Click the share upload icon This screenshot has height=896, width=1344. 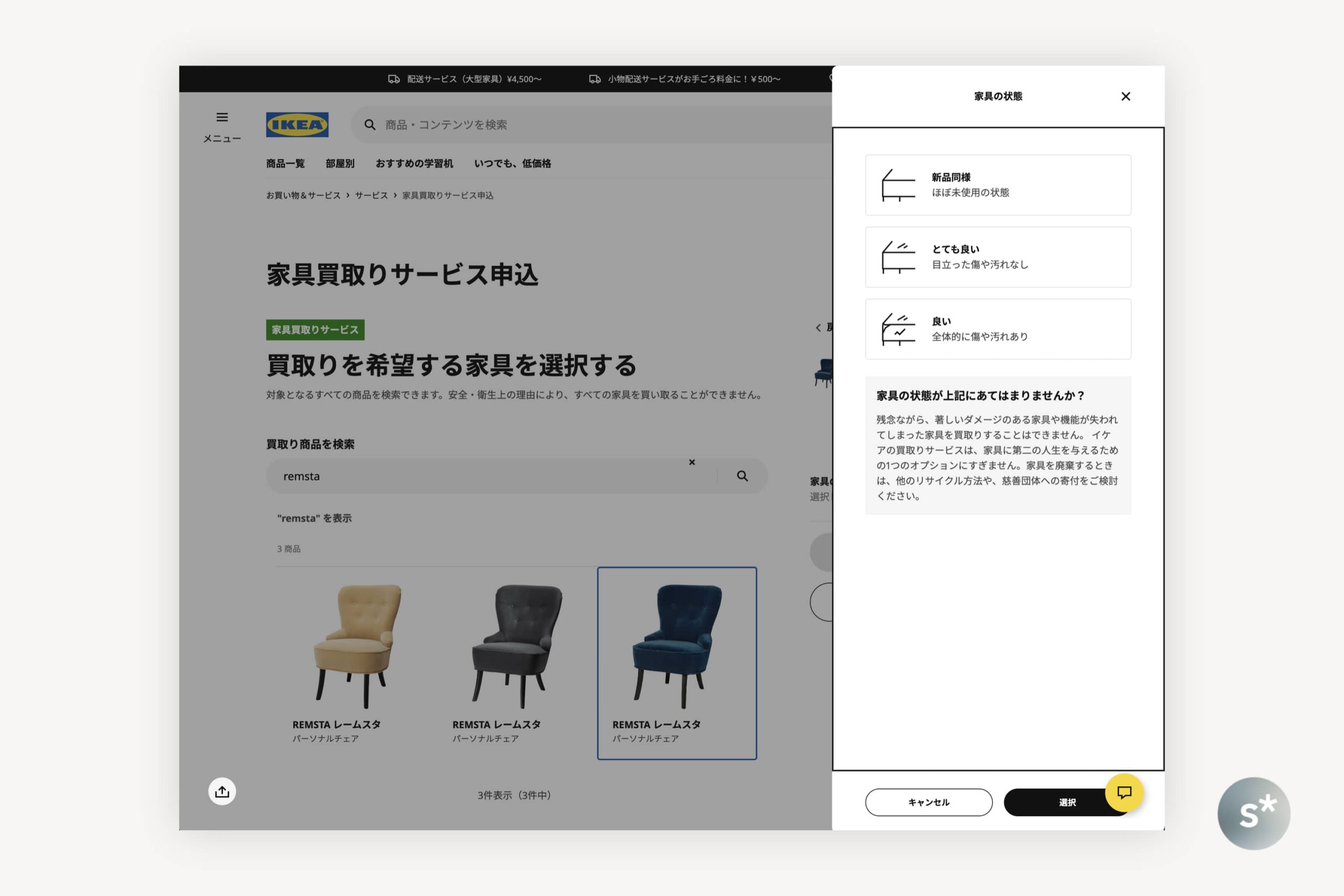pos(222,792)
